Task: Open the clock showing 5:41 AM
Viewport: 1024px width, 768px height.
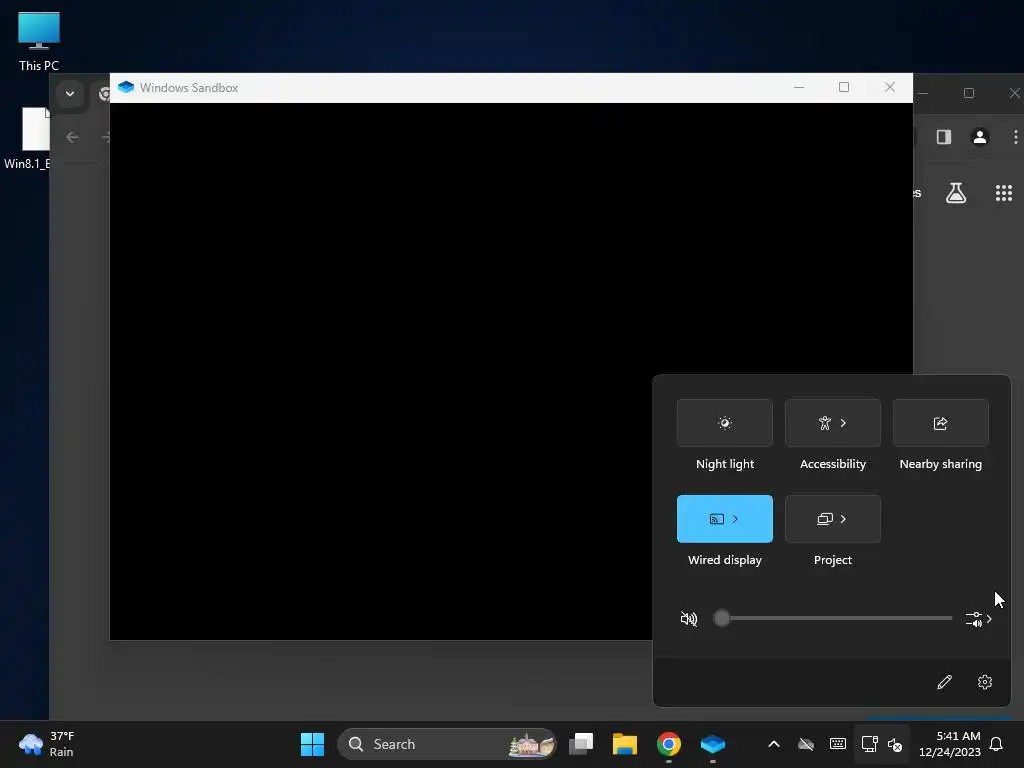Action: point(950,744)
